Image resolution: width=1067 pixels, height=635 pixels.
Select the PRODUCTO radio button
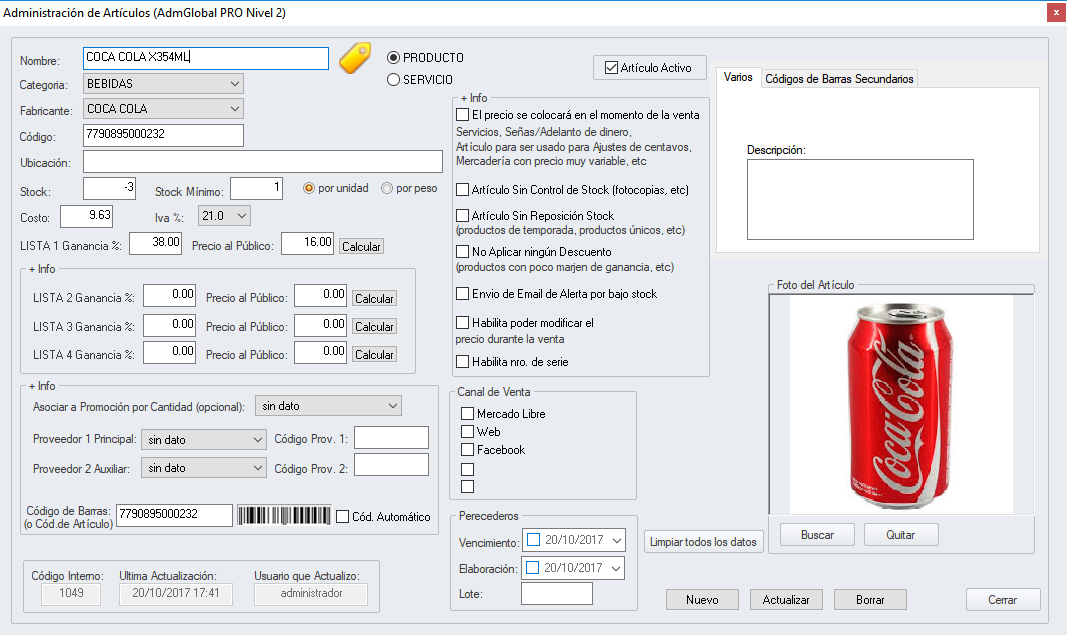point(393,58)
